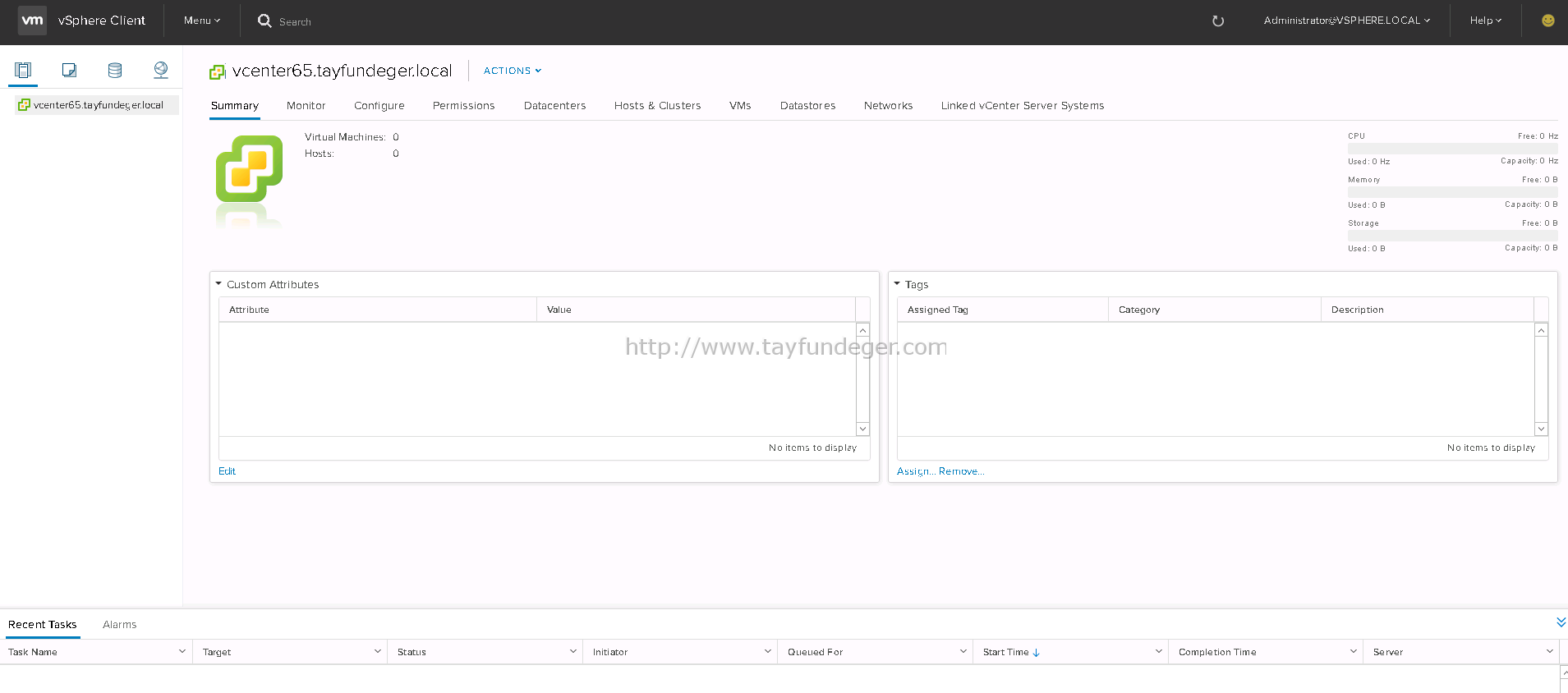Open the Target column filter dropdown
Viewport: 1568px width, 693px height.
tap(378, 651)
